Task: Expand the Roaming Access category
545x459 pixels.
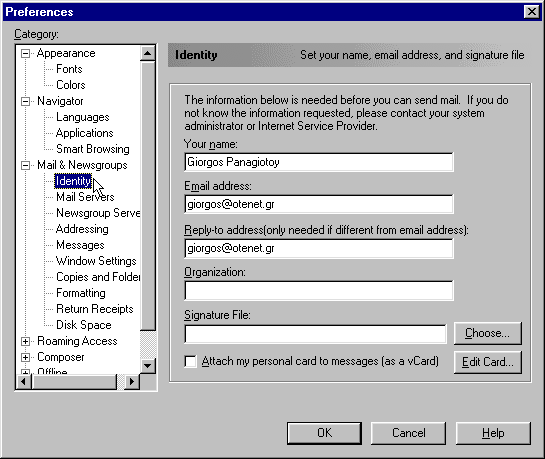Action: pyautogui.click(x=25, y=342)
